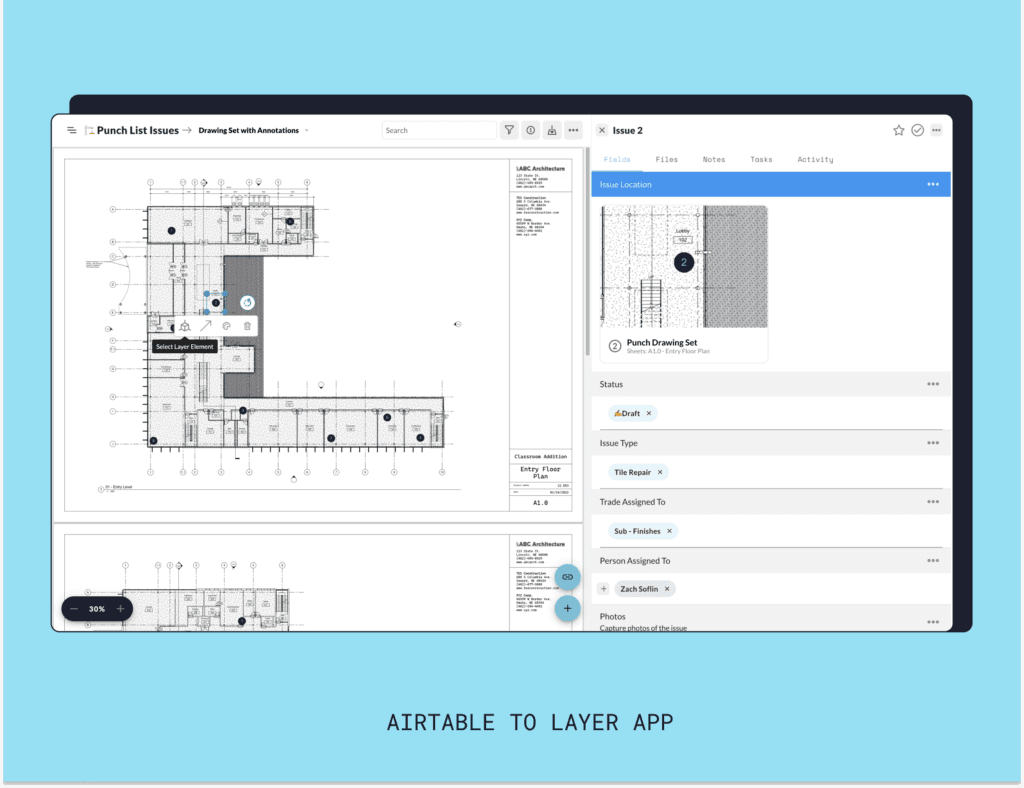
Task: Open the hamburger navigation menu
Action: click(72, 131)
